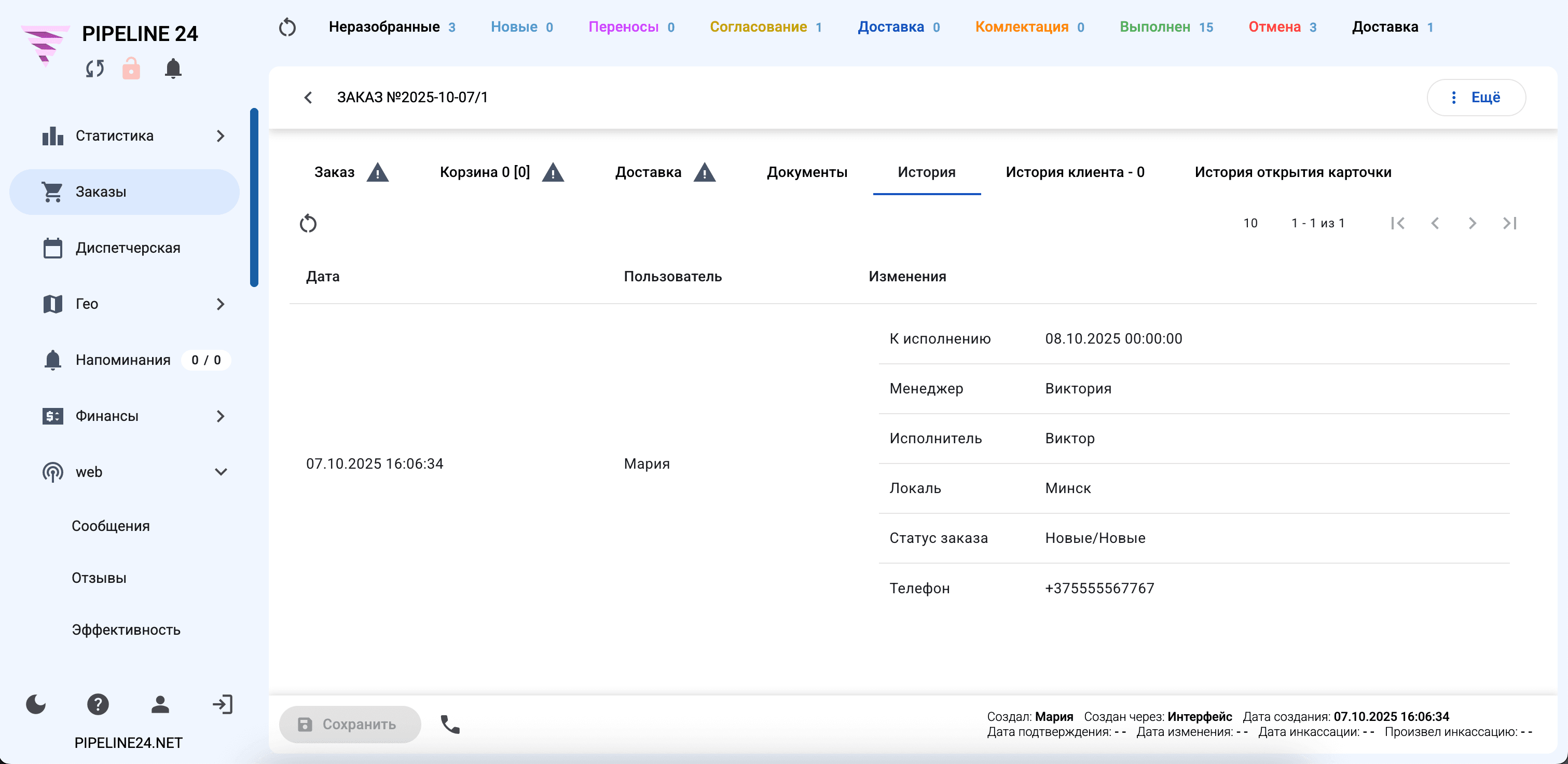Reload the history table
Screen dimensions: 1568x764
coord(308,223)
